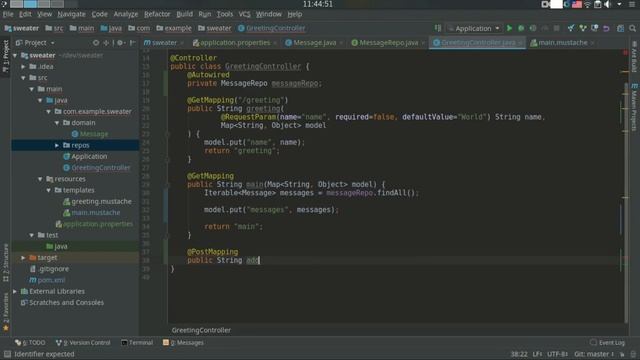The height and width of the screenshot is (360, 640).
Task: Open the Terminal tool window
Action: (137, 342)
